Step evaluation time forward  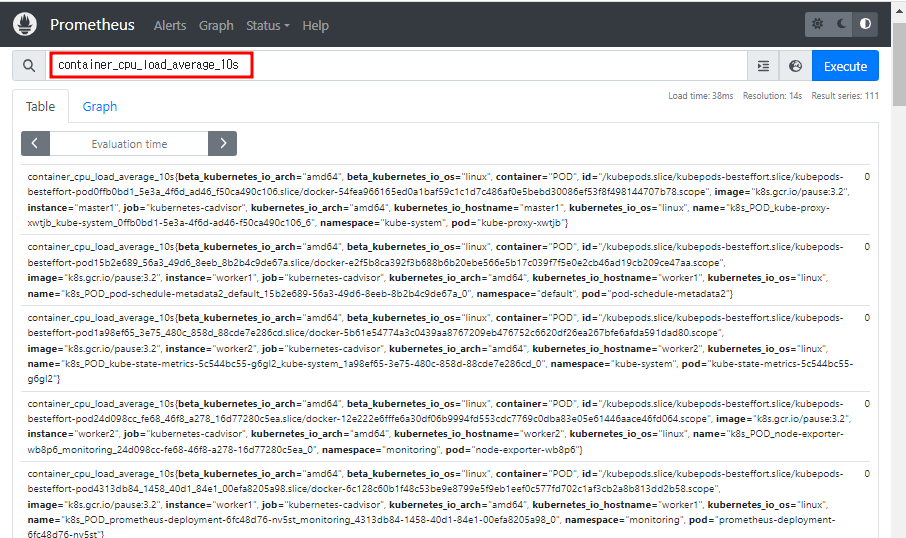pos(222,143)
